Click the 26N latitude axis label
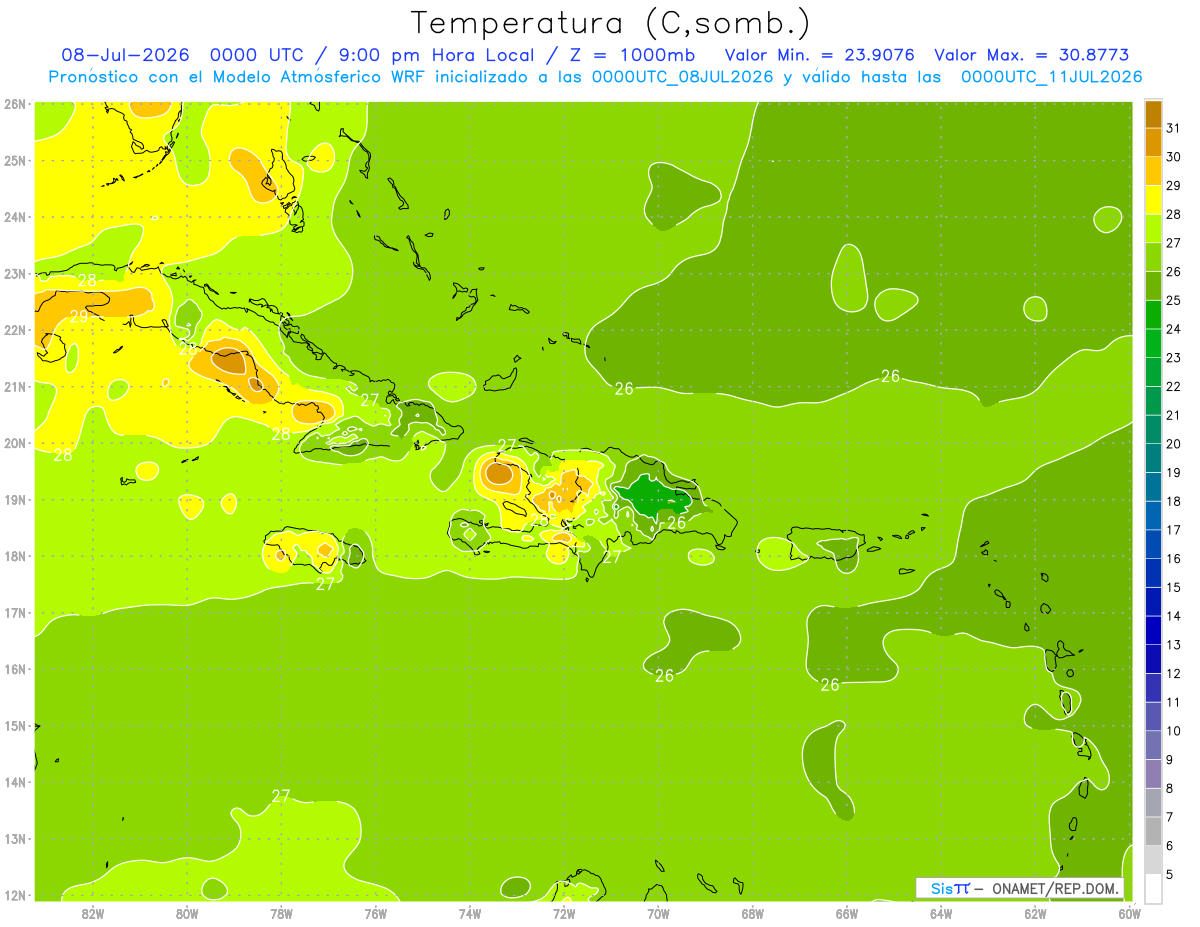The image size is (1200, 927). click(15, 104)
